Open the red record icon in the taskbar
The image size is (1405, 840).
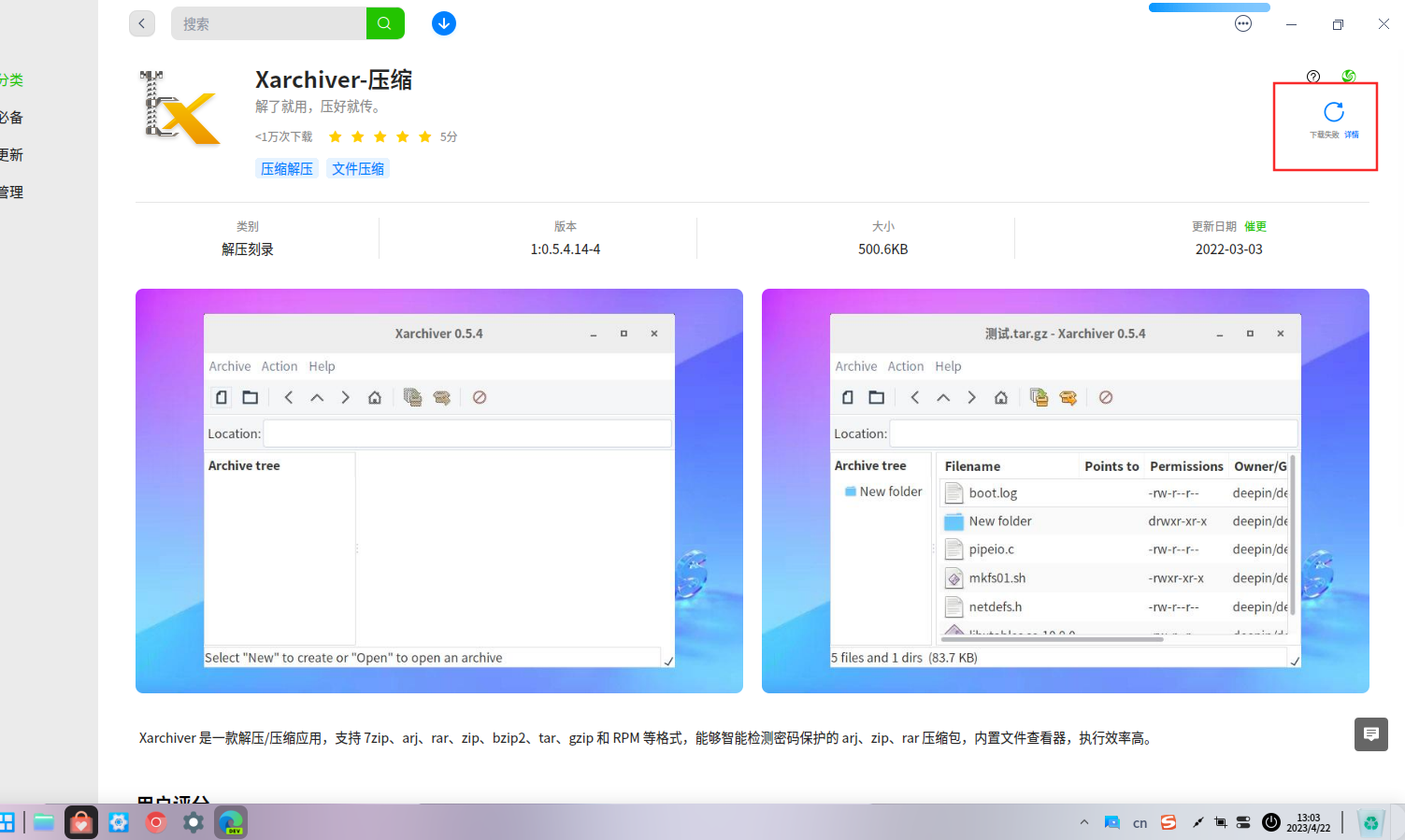pos(156,822)
